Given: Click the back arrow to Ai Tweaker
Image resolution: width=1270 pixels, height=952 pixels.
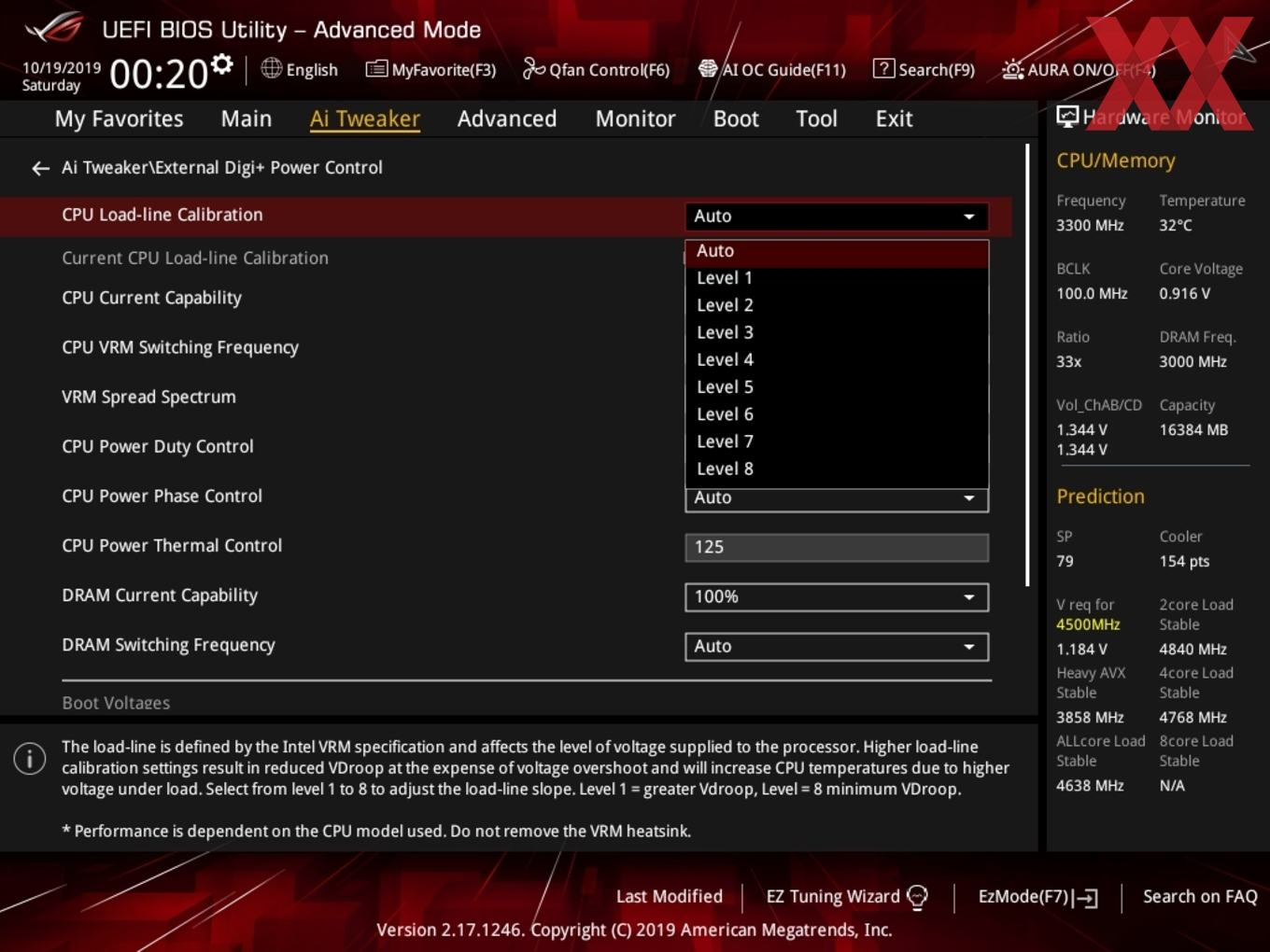Looking at the screenshot, I should coord(40,168).
